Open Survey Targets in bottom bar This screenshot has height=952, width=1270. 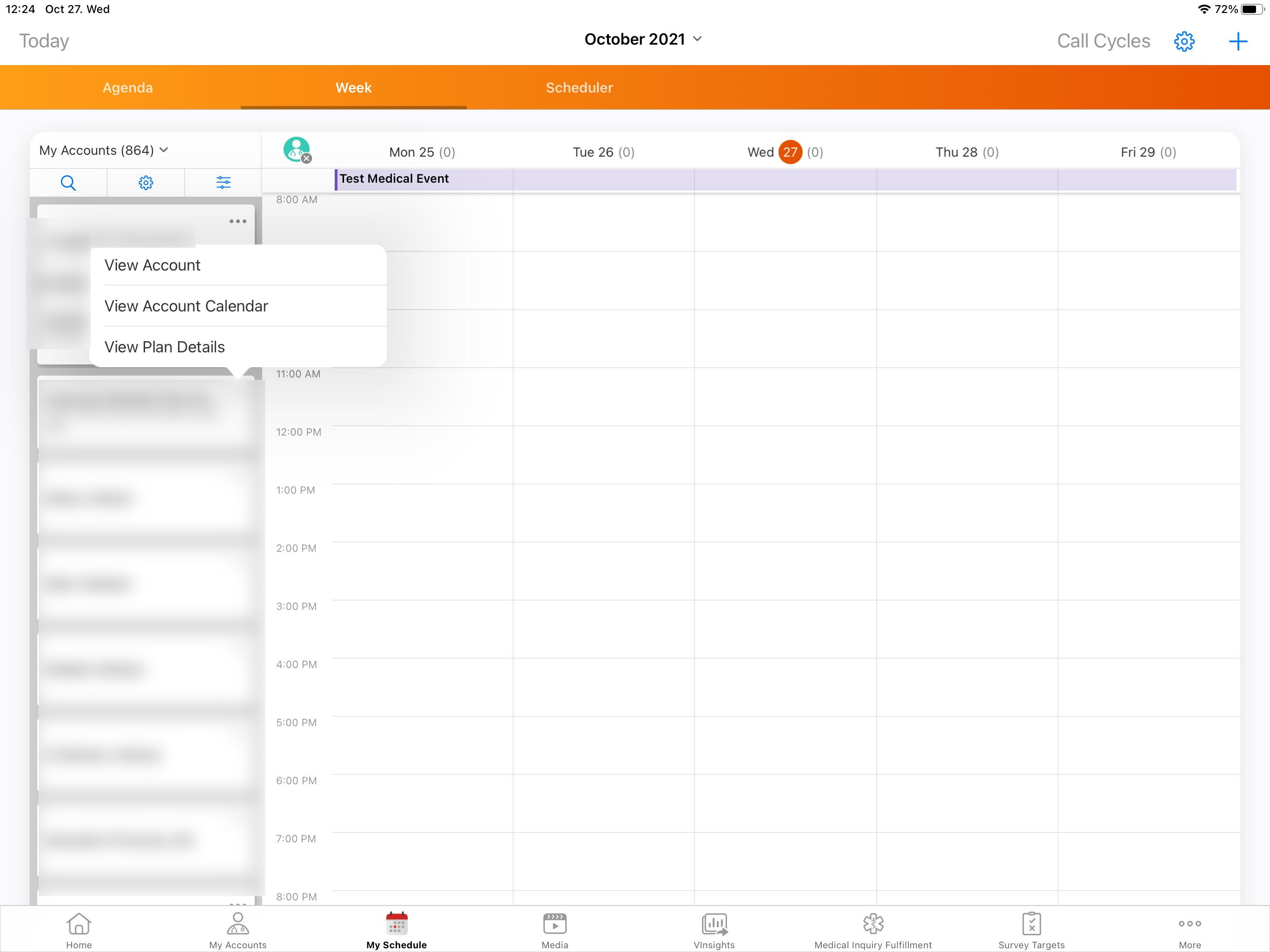(1031, 930)
